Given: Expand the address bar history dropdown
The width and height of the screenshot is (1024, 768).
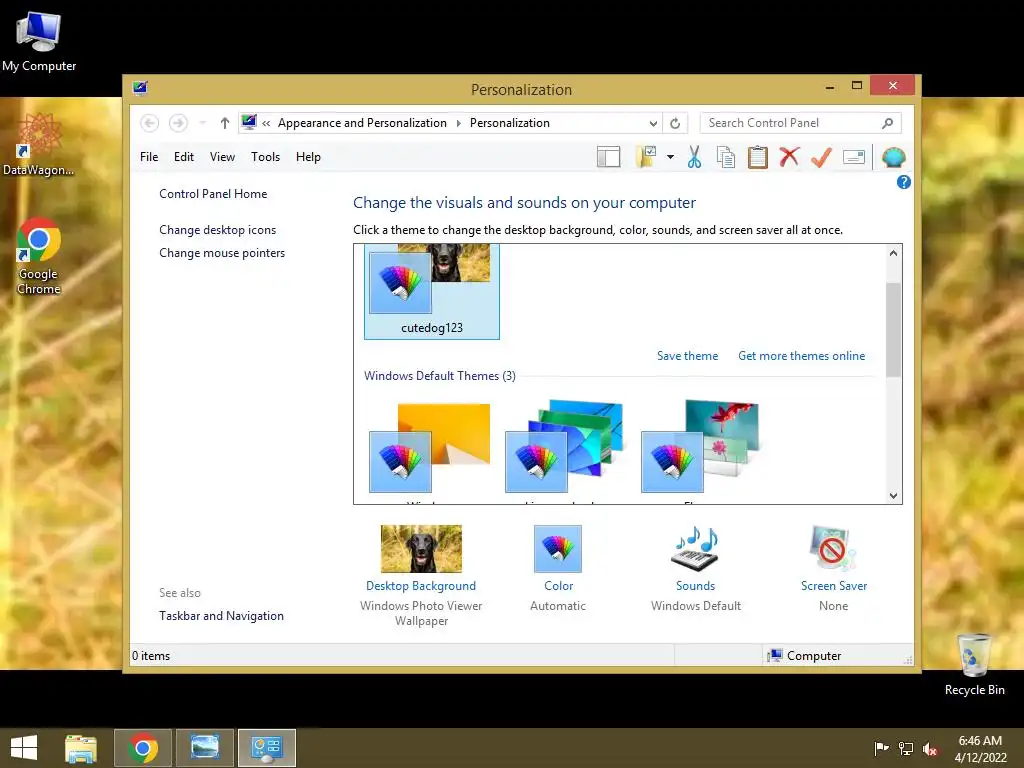Looking at the screenshot, I should (653, 123).
